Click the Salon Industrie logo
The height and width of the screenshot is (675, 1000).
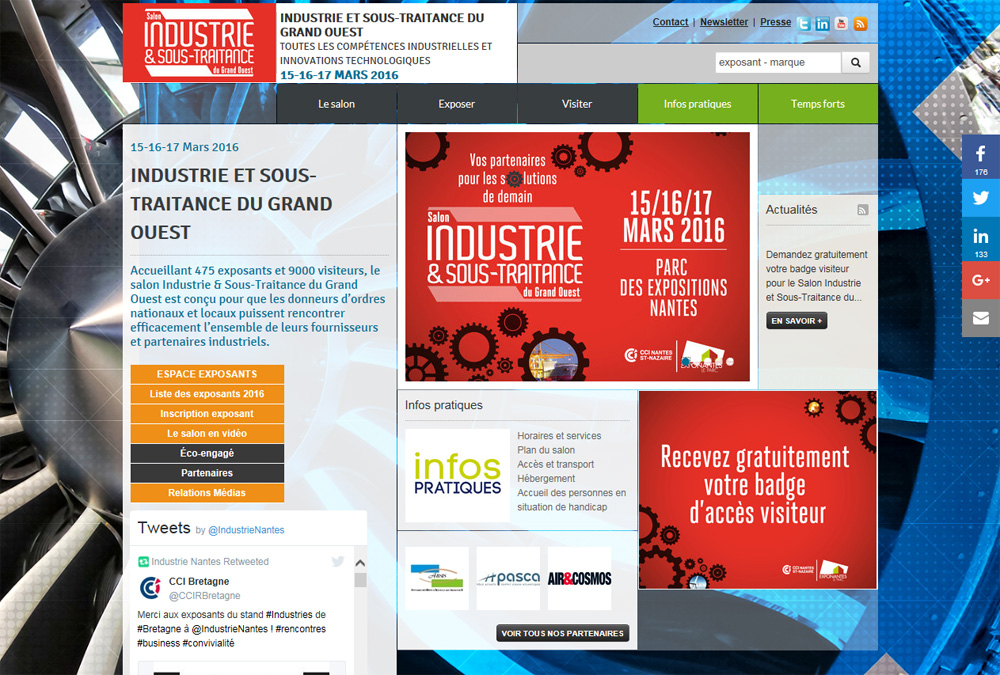(x=200, y=43)
